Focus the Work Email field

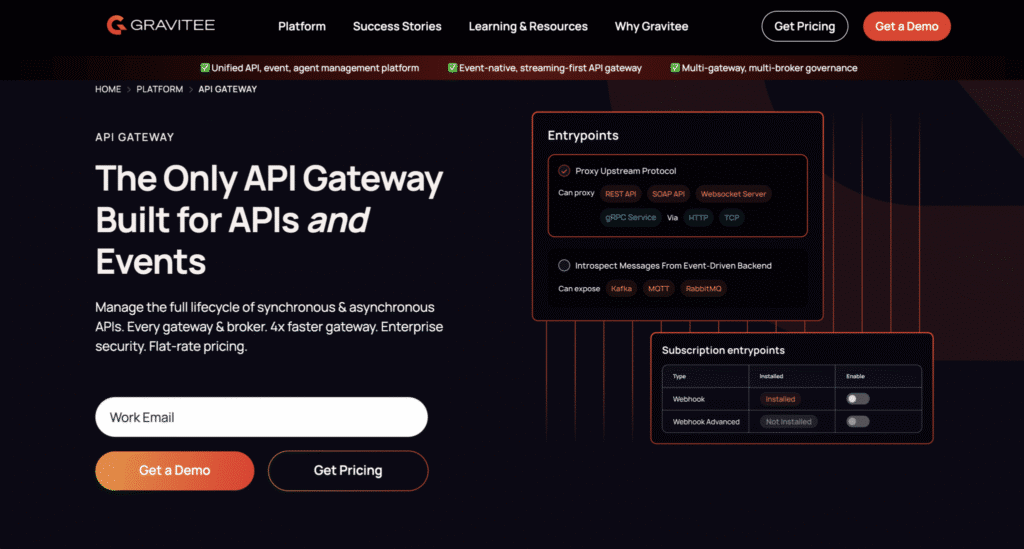coord(261,417)
